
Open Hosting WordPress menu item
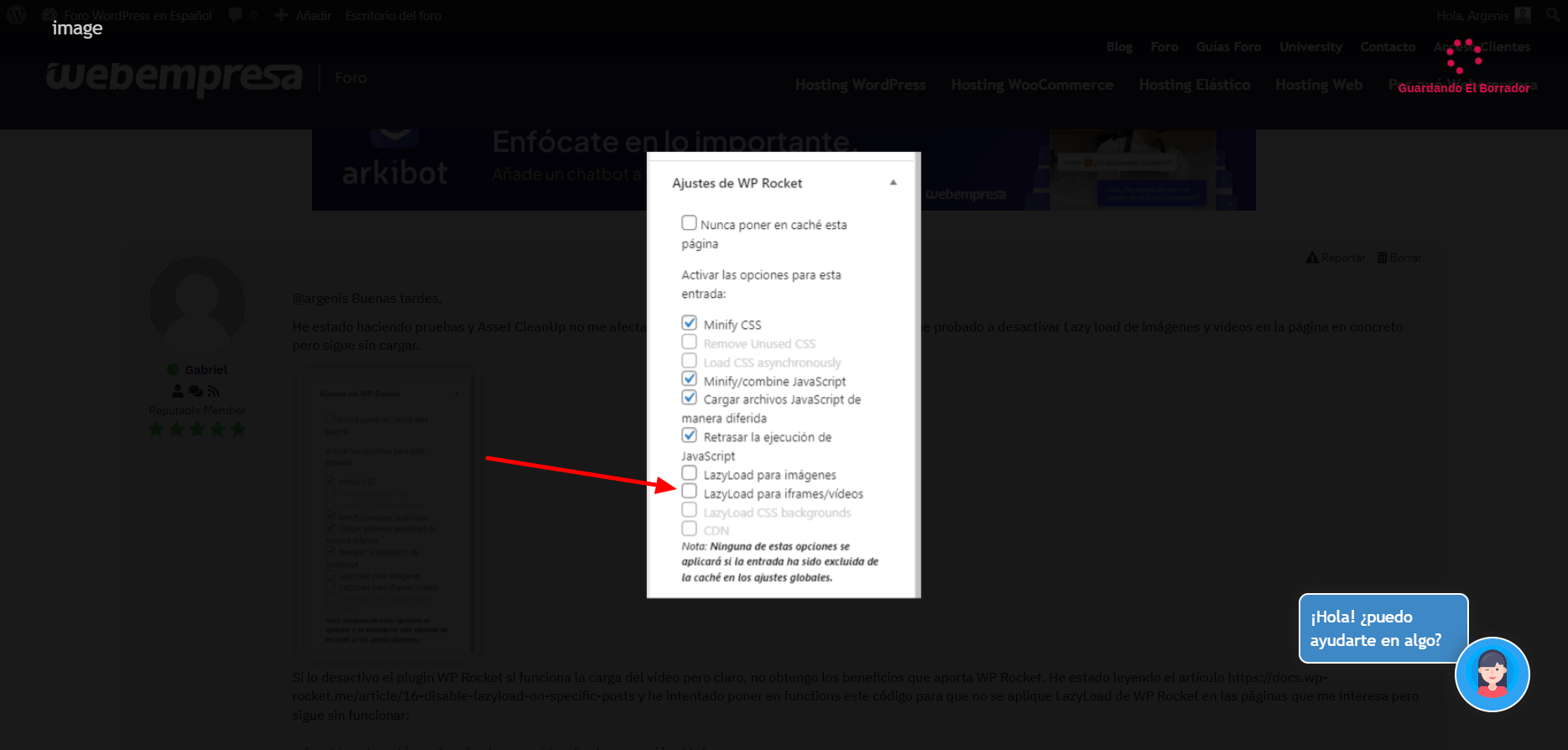click(861, 85)
